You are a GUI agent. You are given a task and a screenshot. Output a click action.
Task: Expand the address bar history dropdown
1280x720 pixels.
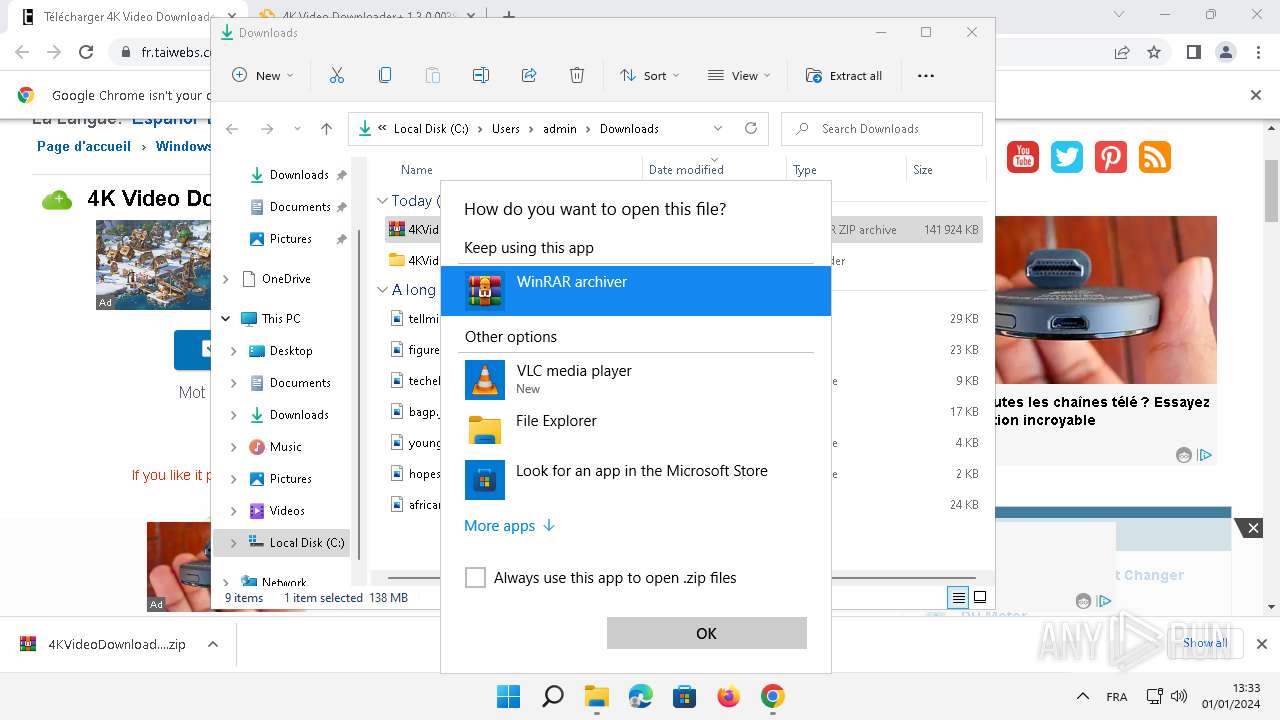(718, 129)
